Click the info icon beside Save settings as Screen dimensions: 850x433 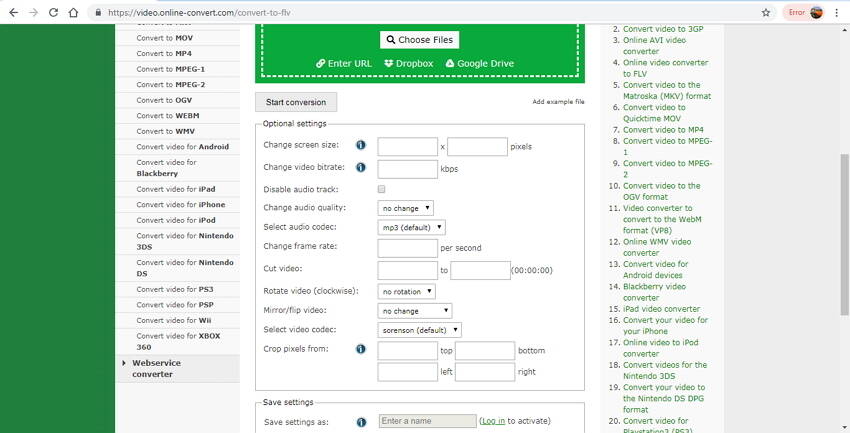[360, 422]
